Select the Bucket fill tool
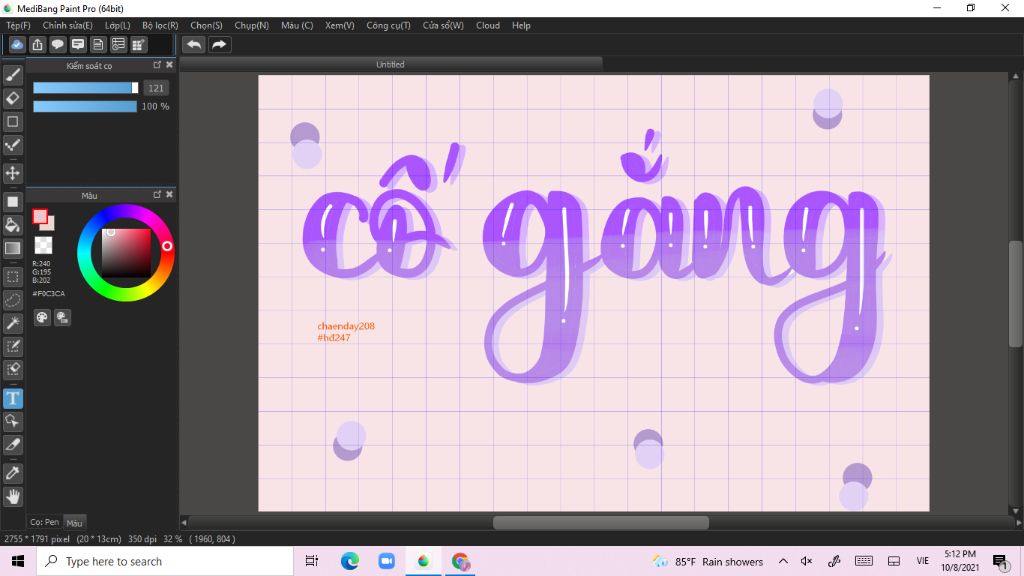1024x576 pixels. click(12, 225)
